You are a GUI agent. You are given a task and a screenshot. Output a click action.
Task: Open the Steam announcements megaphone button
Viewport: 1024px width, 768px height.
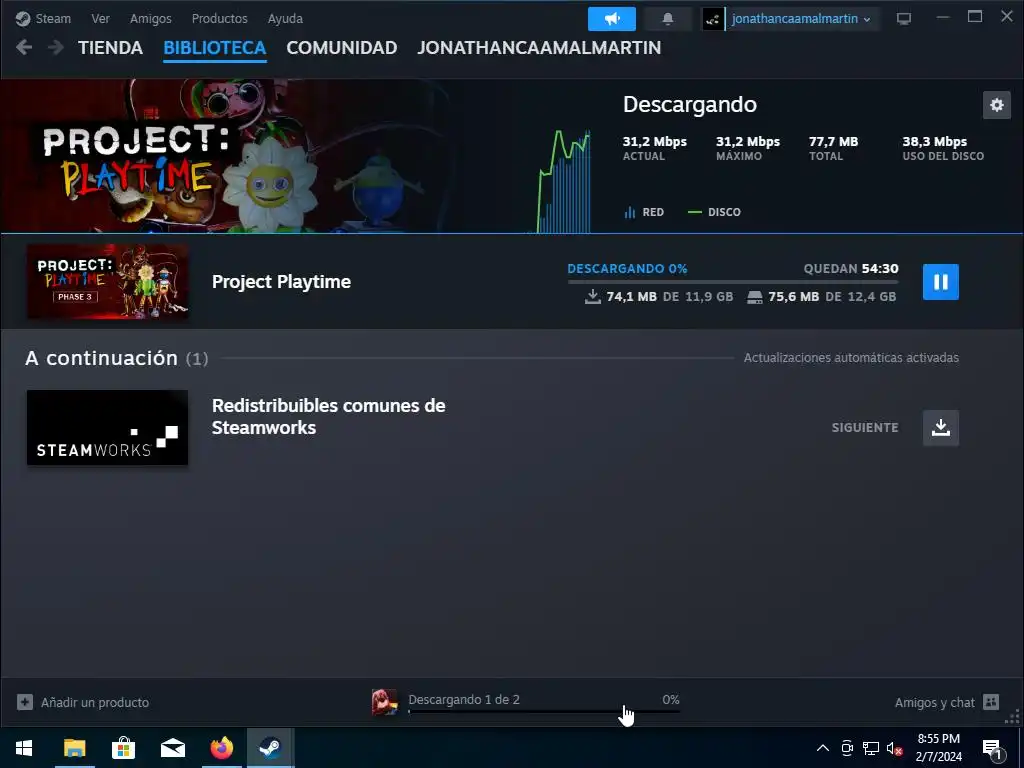(612, 18)
